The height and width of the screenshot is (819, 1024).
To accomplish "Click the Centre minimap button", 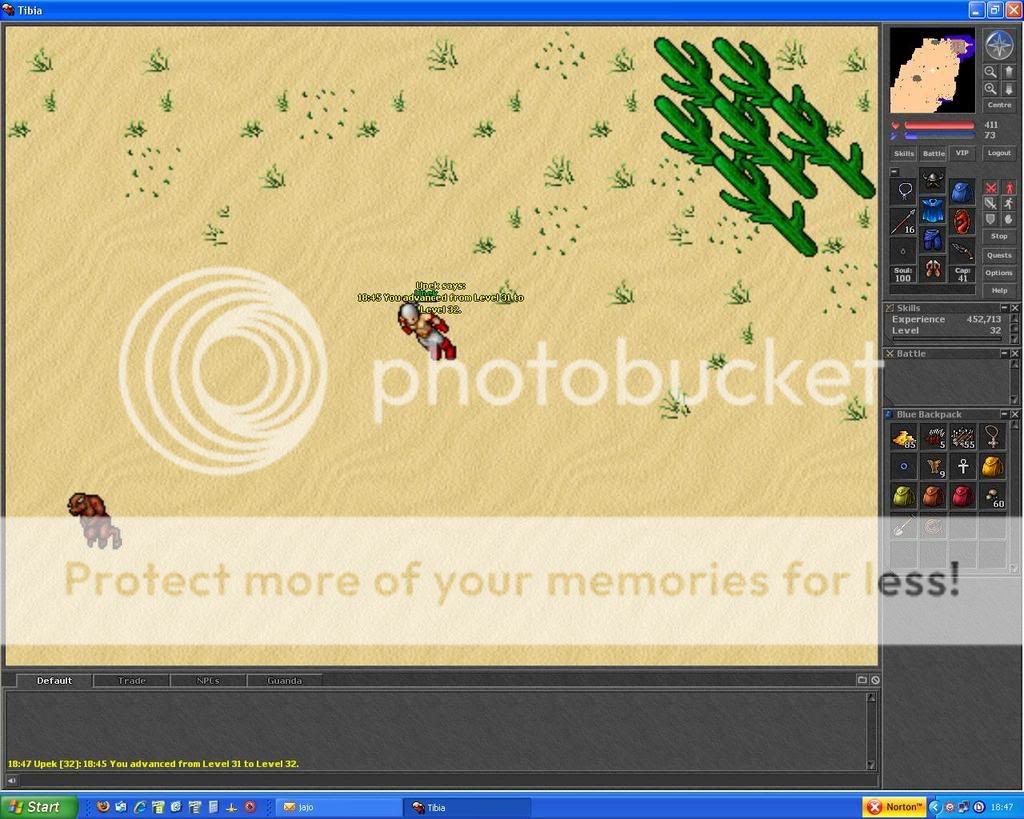I will pyautogui.click(x=999, y=105).
